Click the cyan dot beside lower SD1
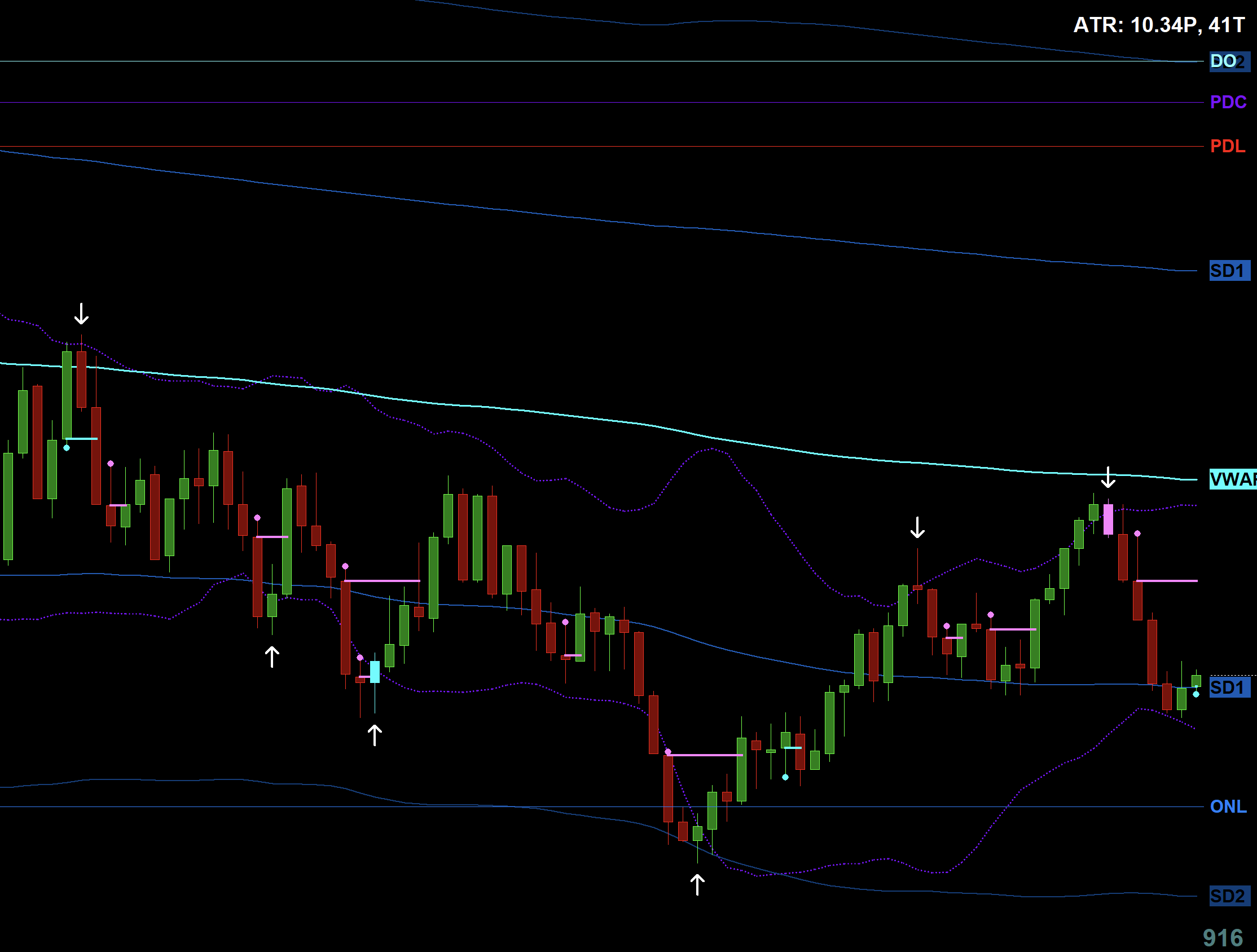Viewport: 1257px width, 952px height. [x=1196, y=694]
